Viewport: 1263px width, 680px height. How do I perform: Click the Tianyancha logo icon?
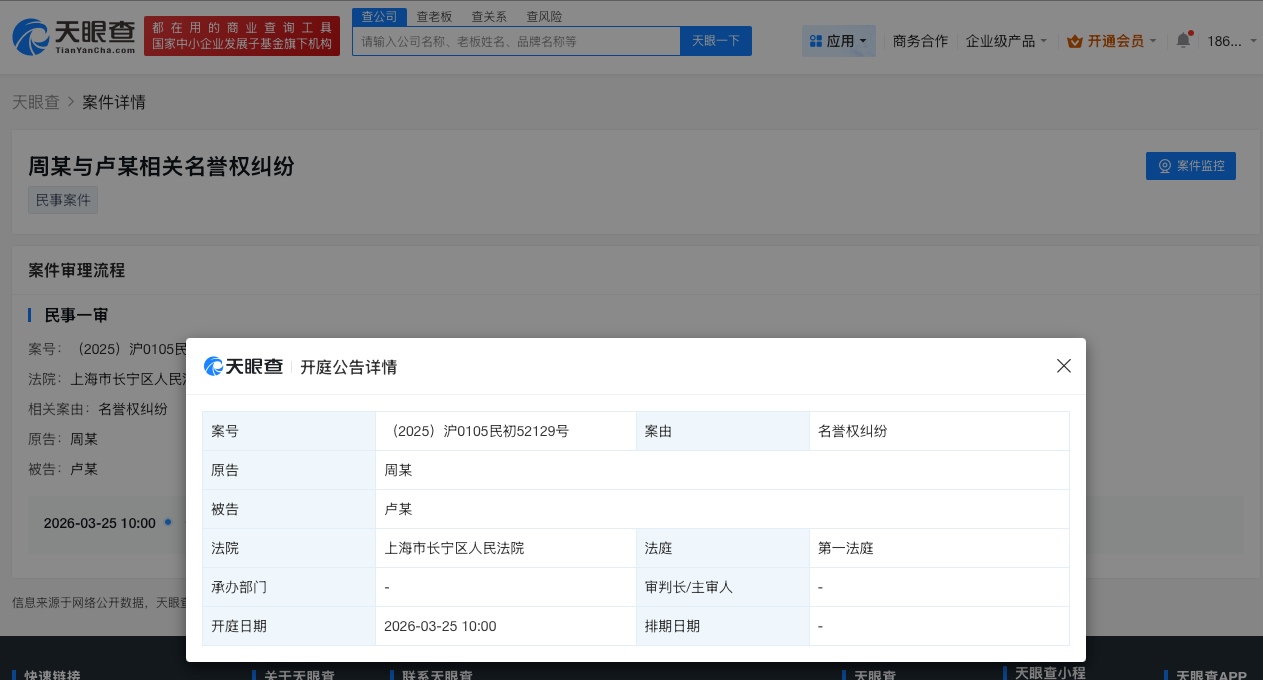pyautogui.click(x=30, y=38)
